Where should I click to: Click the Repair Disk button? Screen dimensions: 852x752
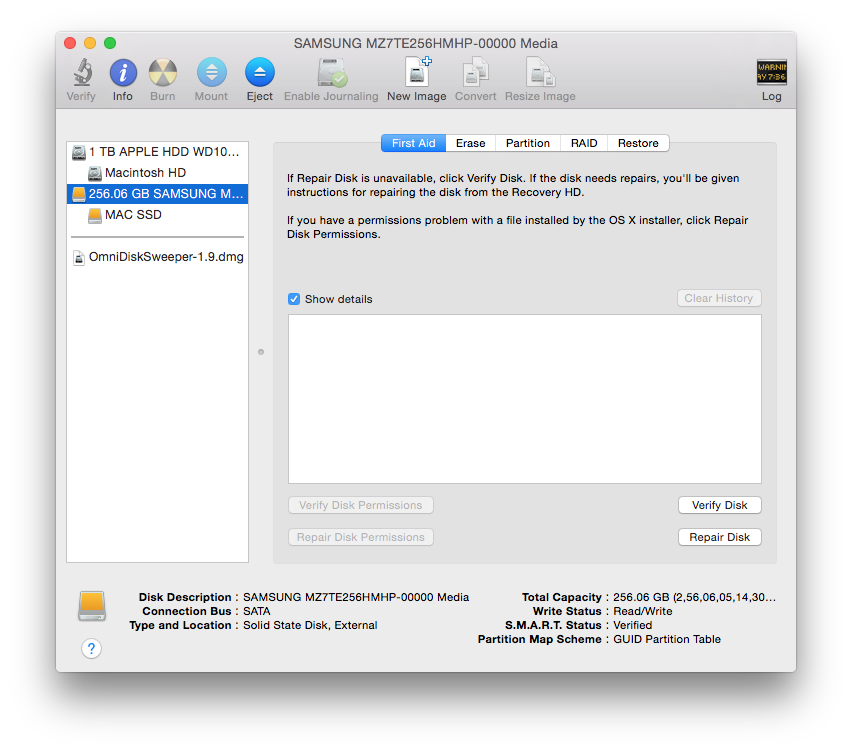click(x=719, y=537)
